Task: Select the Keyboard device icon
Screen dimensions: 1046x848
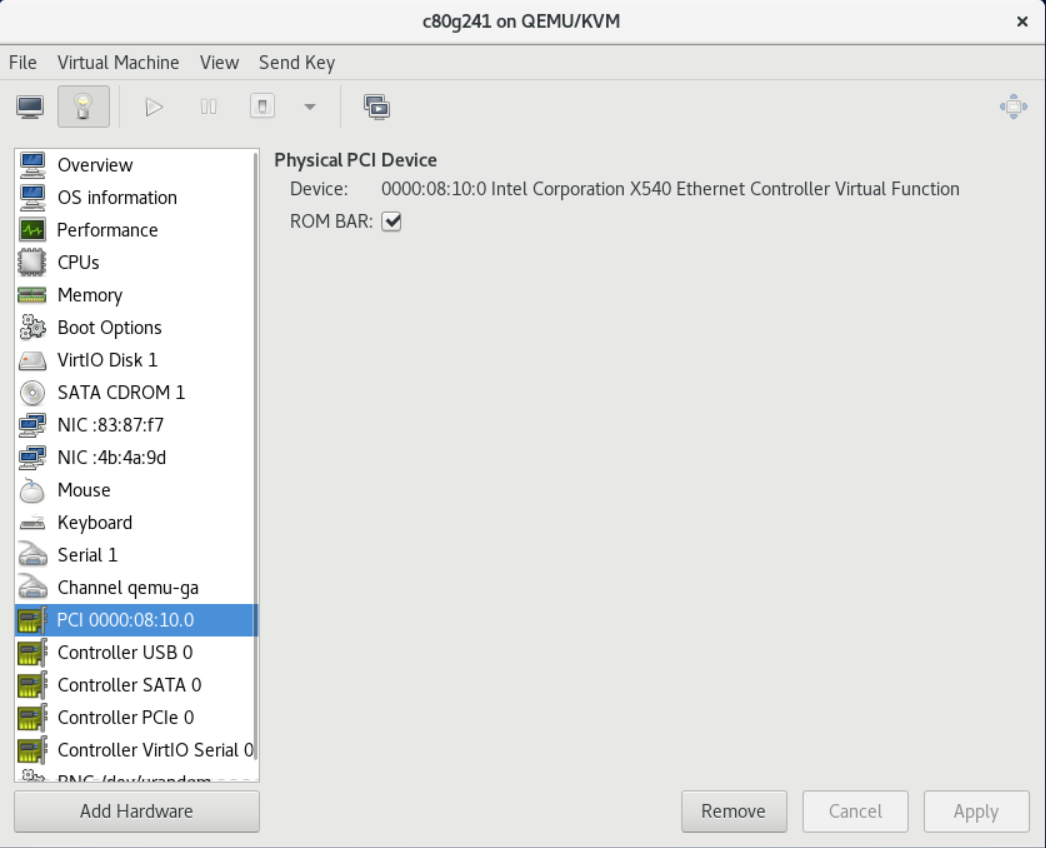Action: point(32,522)
